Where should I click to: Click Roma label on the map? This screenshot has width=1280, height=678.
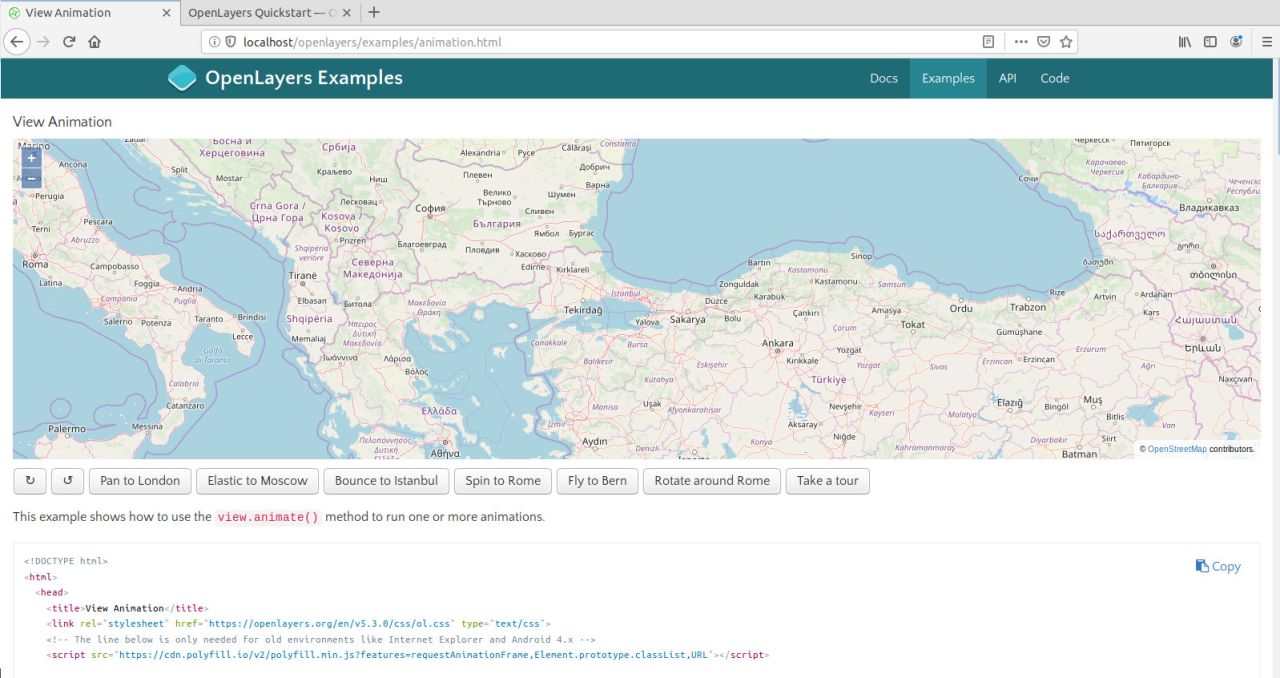[x=35, y=264]
